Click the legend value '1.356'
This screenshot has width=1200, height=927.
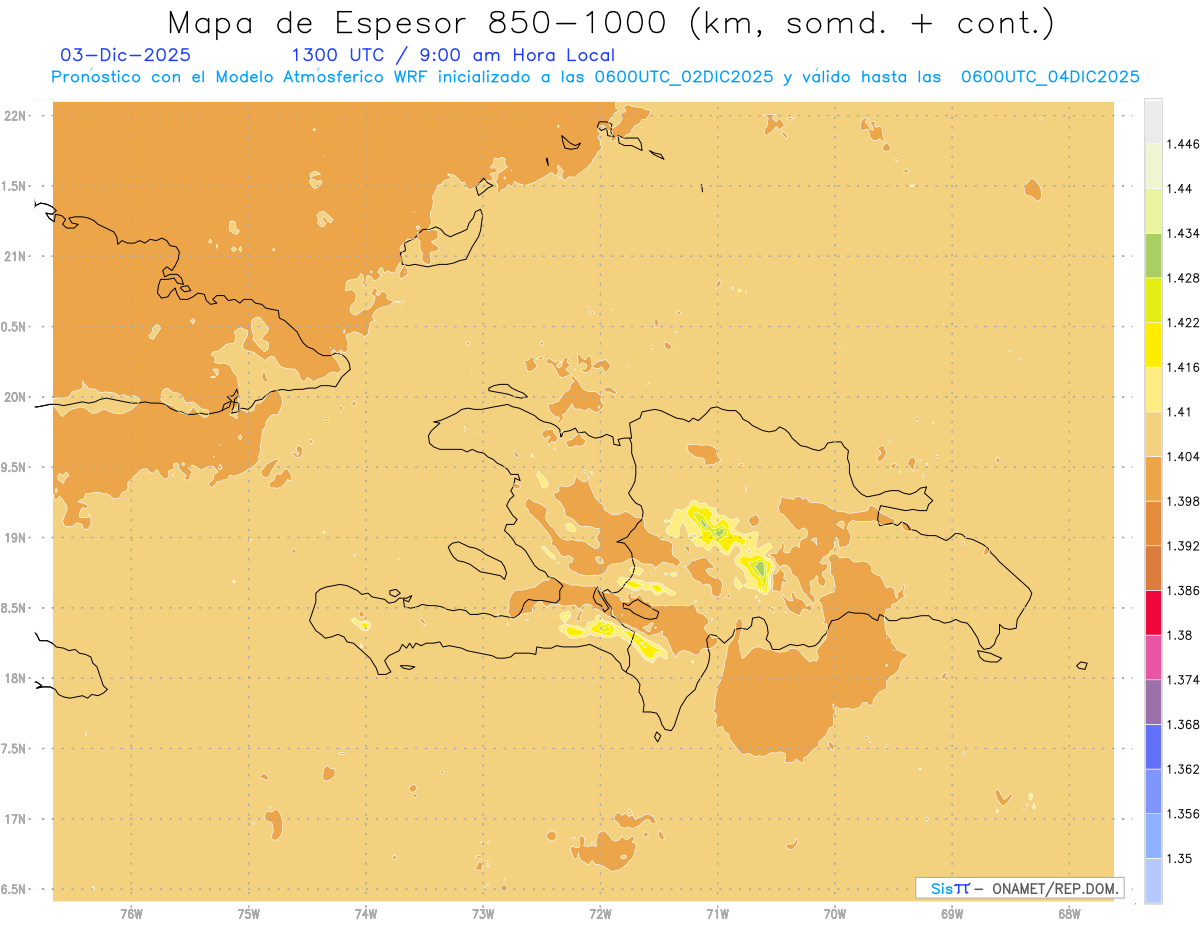(1182, 814)
